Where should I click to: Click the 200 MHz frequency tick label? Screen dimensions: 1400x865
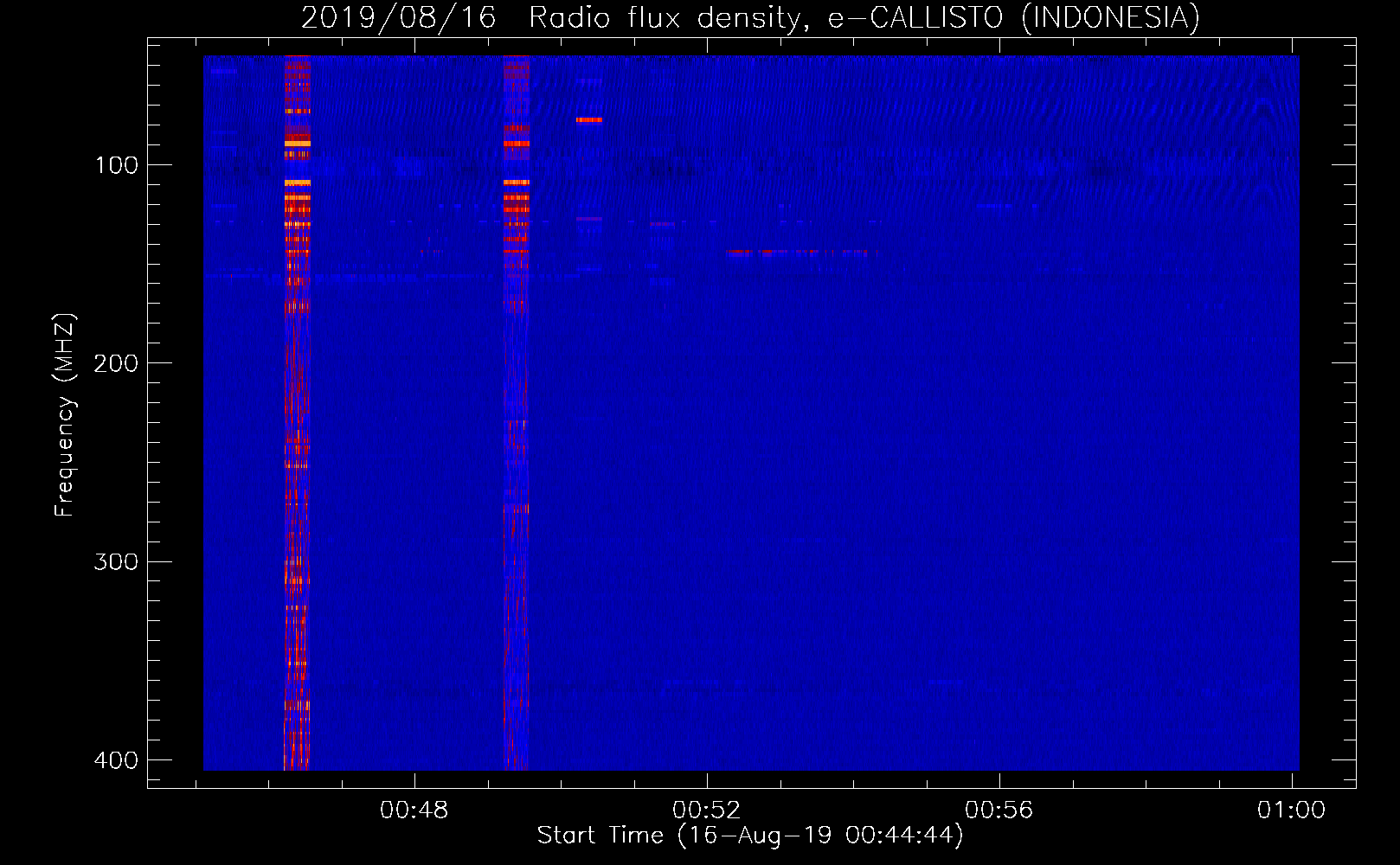[116, 363]
